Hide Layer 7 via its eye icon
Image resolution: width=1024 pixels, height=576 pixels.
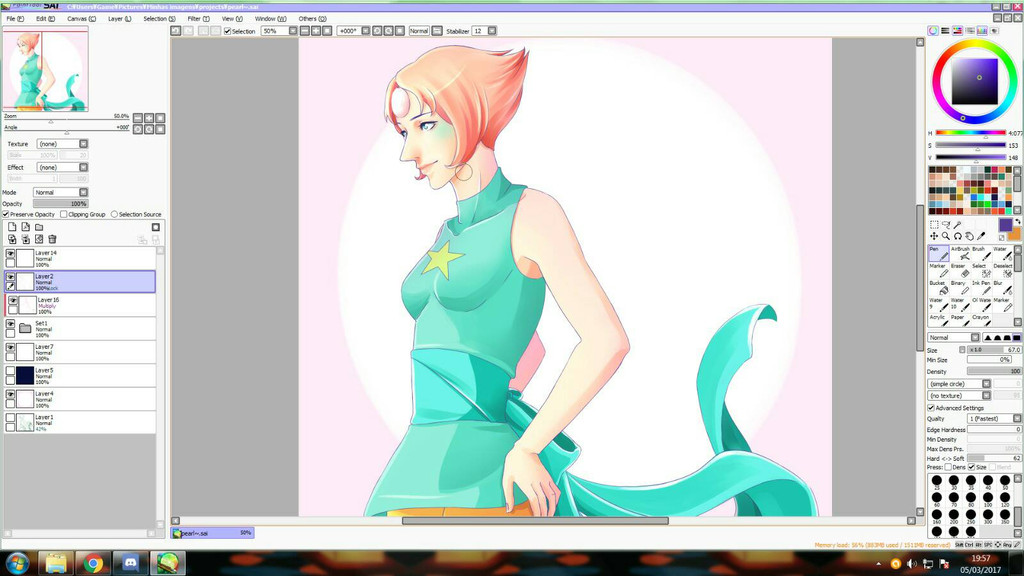(x=10, y=347)
